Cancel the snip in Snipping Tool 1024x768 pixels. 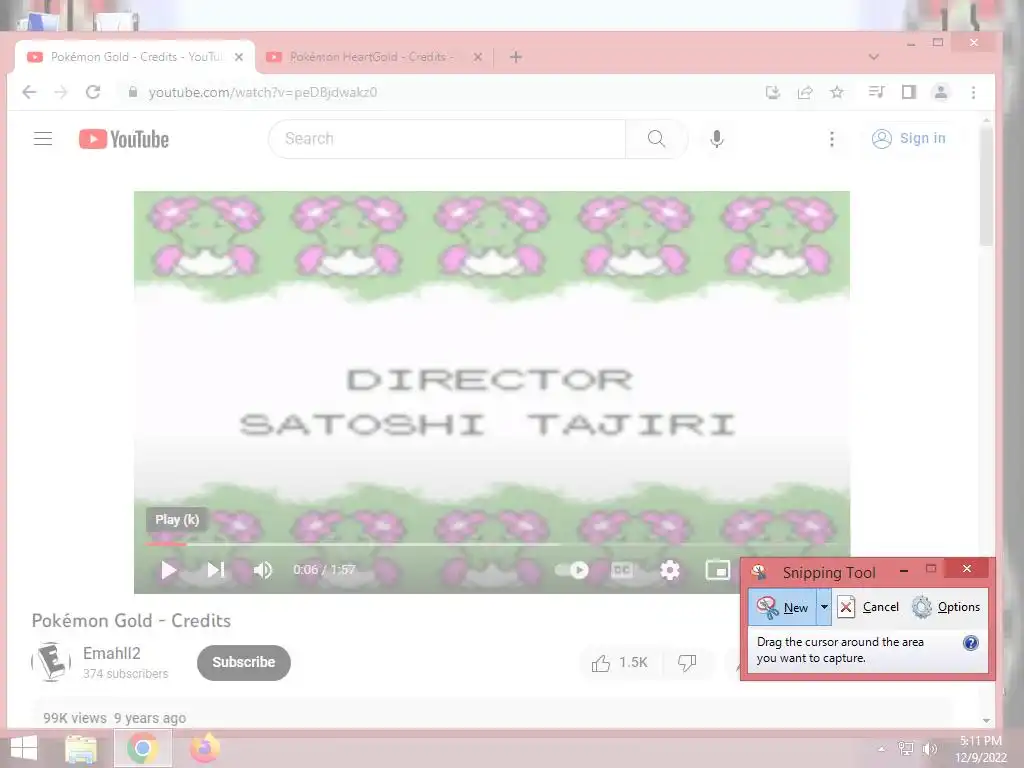[869, 607]
